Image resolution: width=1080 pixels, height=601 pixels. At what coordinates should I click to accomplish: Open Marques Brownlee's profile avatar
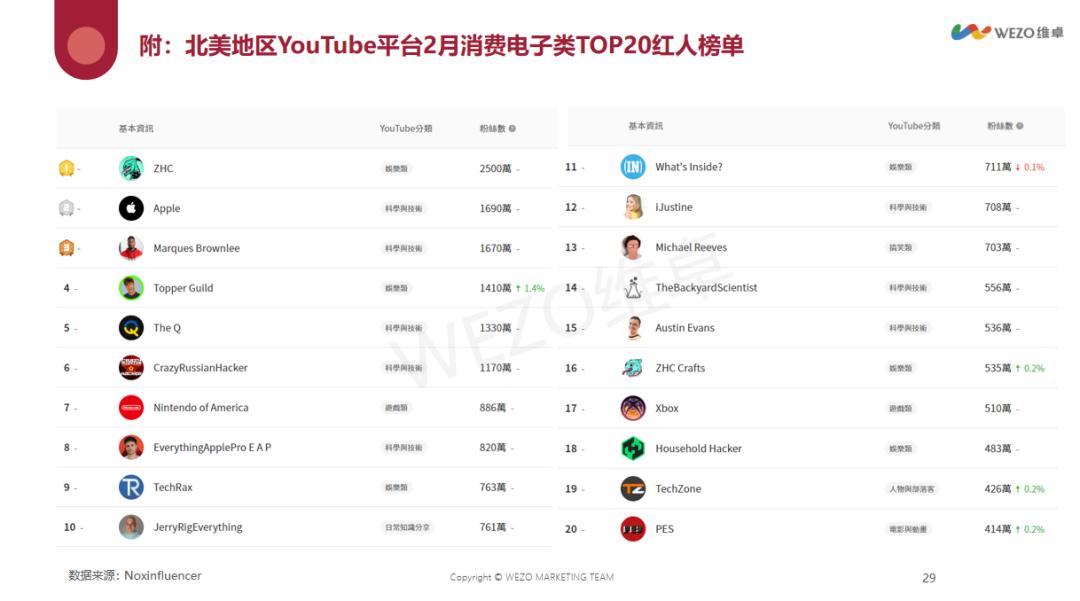(x=129, y=247)
